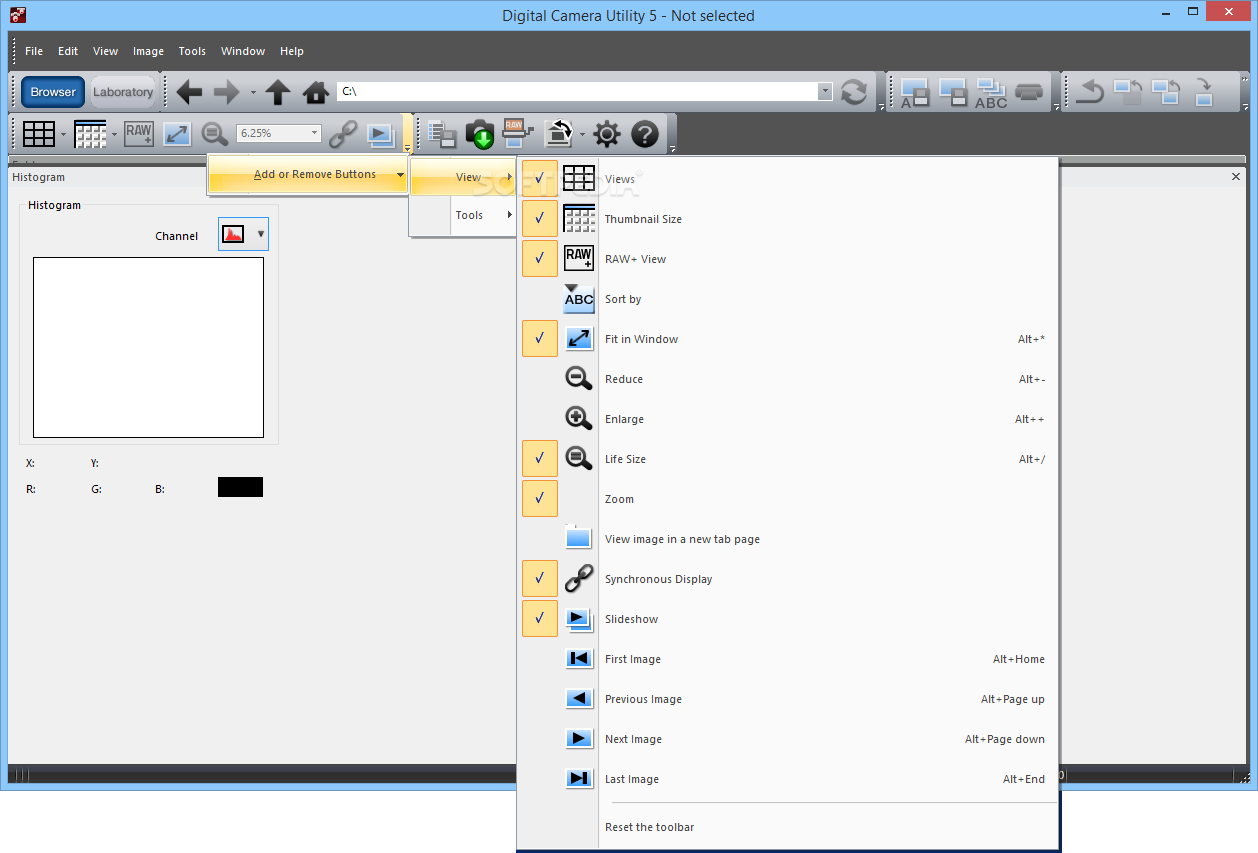Enable the Next Image entry

coord(787,739)
